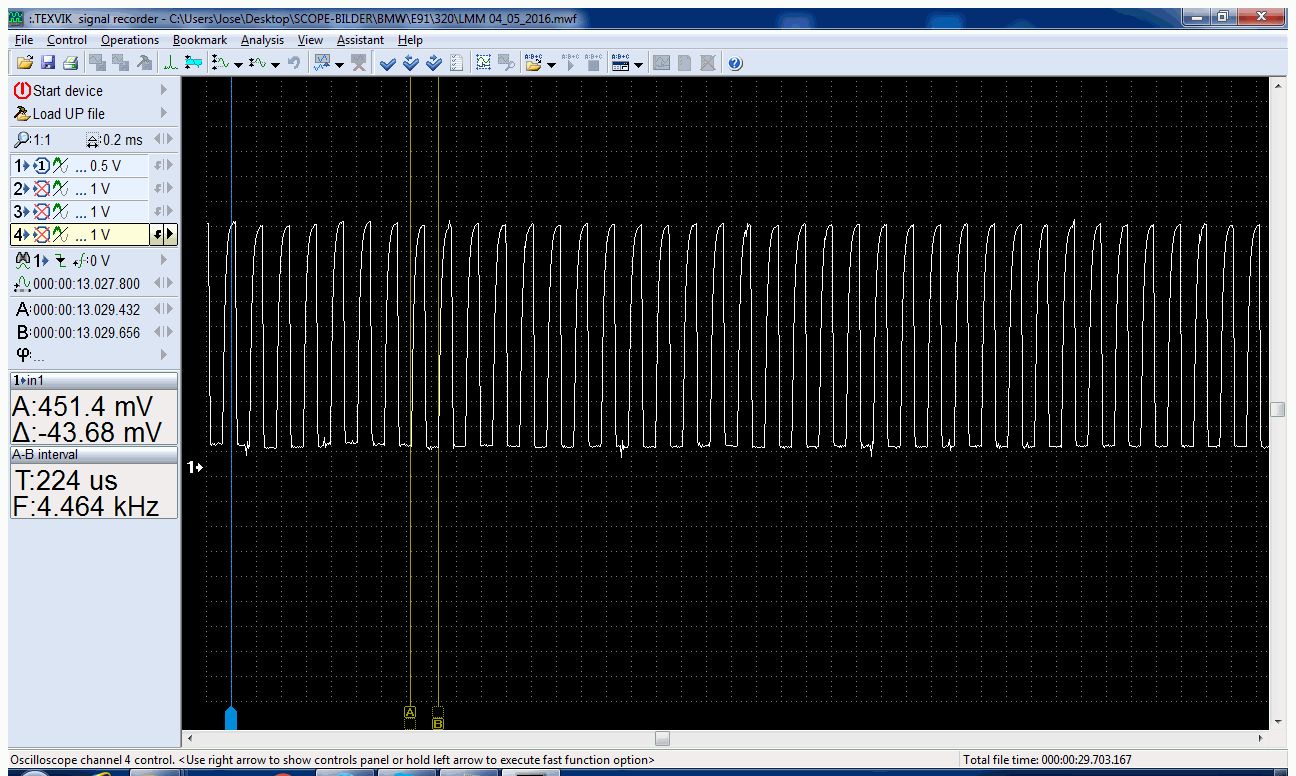Open dropdown arrow beside bookmark folder icon
This screenshot has height=776, width=1296.
(x=551, y=64)
